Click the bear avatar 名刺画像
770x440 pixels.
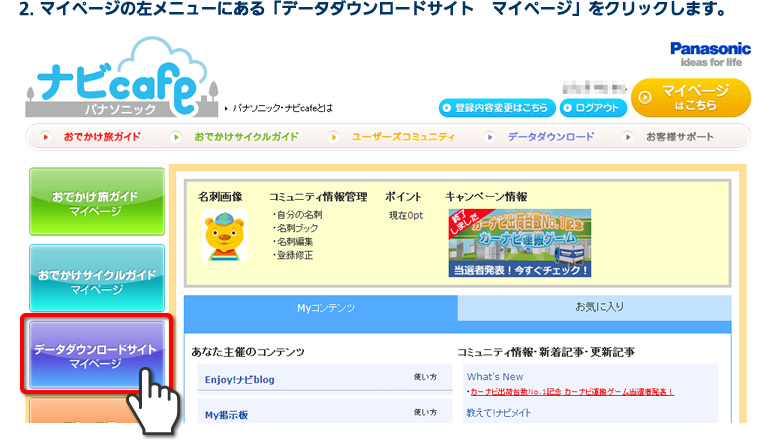tap(224, 235)
